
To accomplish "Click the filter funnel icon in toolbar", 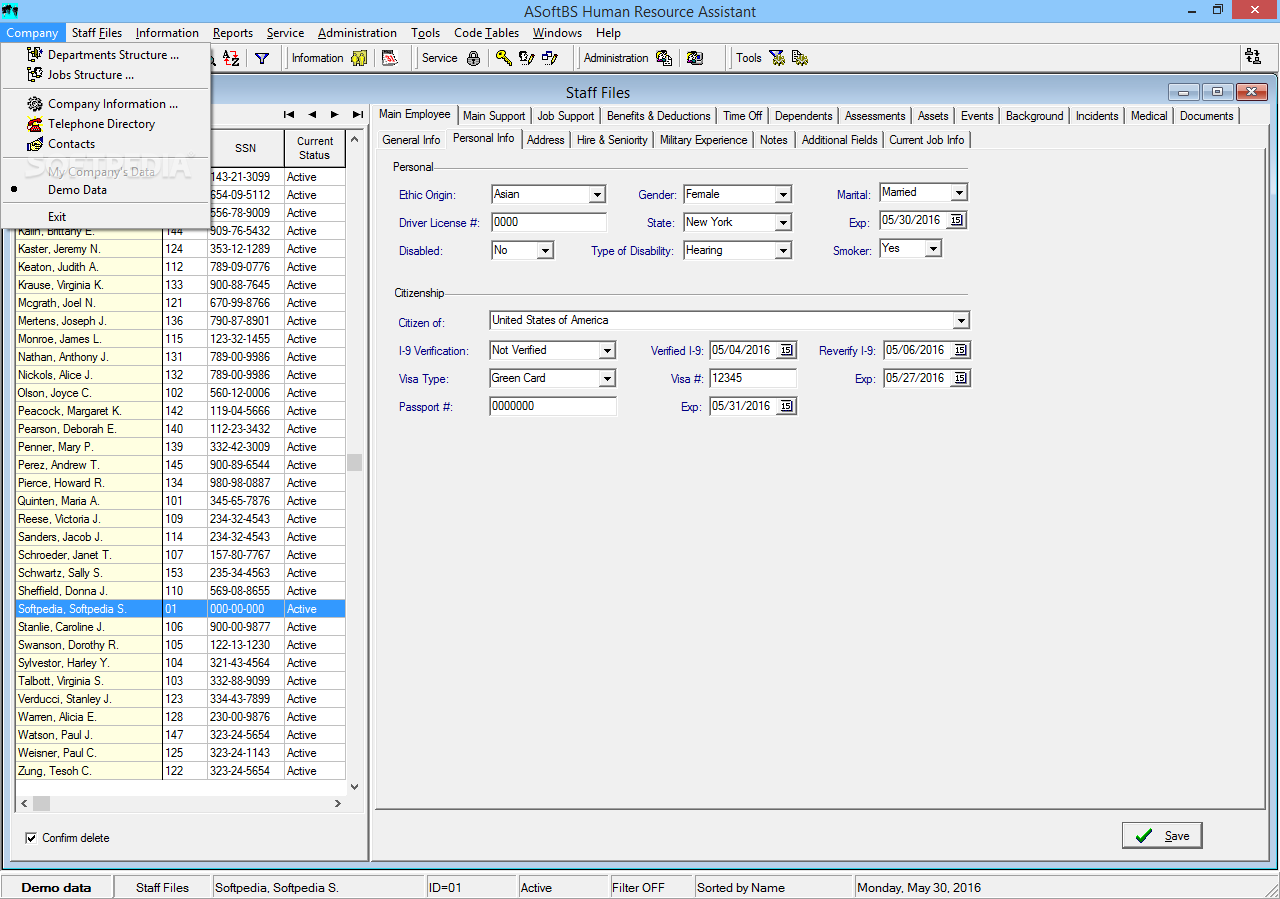I will click(262, 58).
